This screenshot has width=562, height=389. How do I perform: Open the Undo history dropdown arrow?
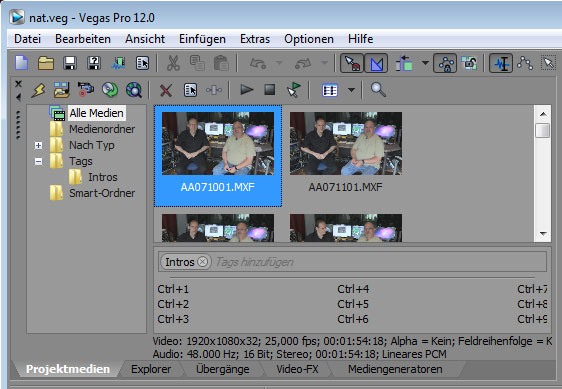279,63
